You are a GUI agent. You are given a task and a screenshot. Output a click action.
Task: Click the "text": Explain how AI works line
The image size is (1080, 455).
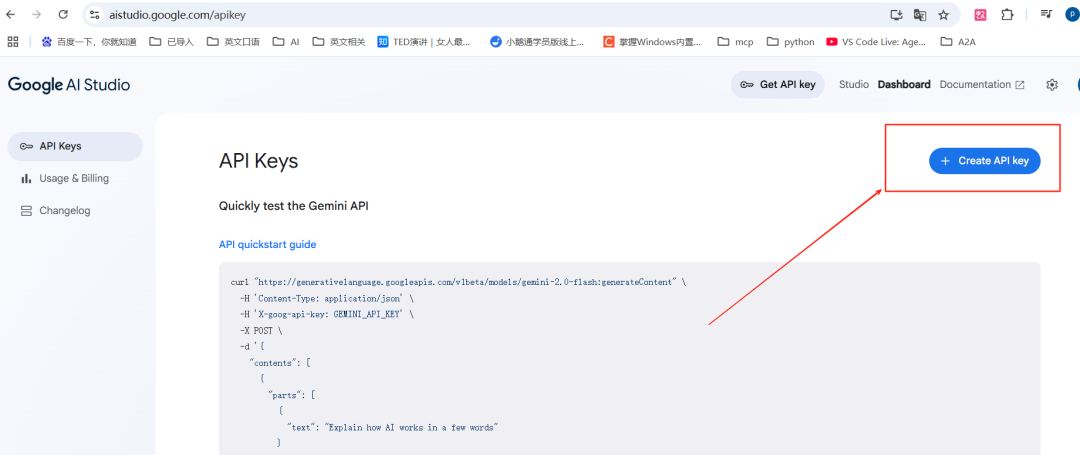tap(393, 427)
